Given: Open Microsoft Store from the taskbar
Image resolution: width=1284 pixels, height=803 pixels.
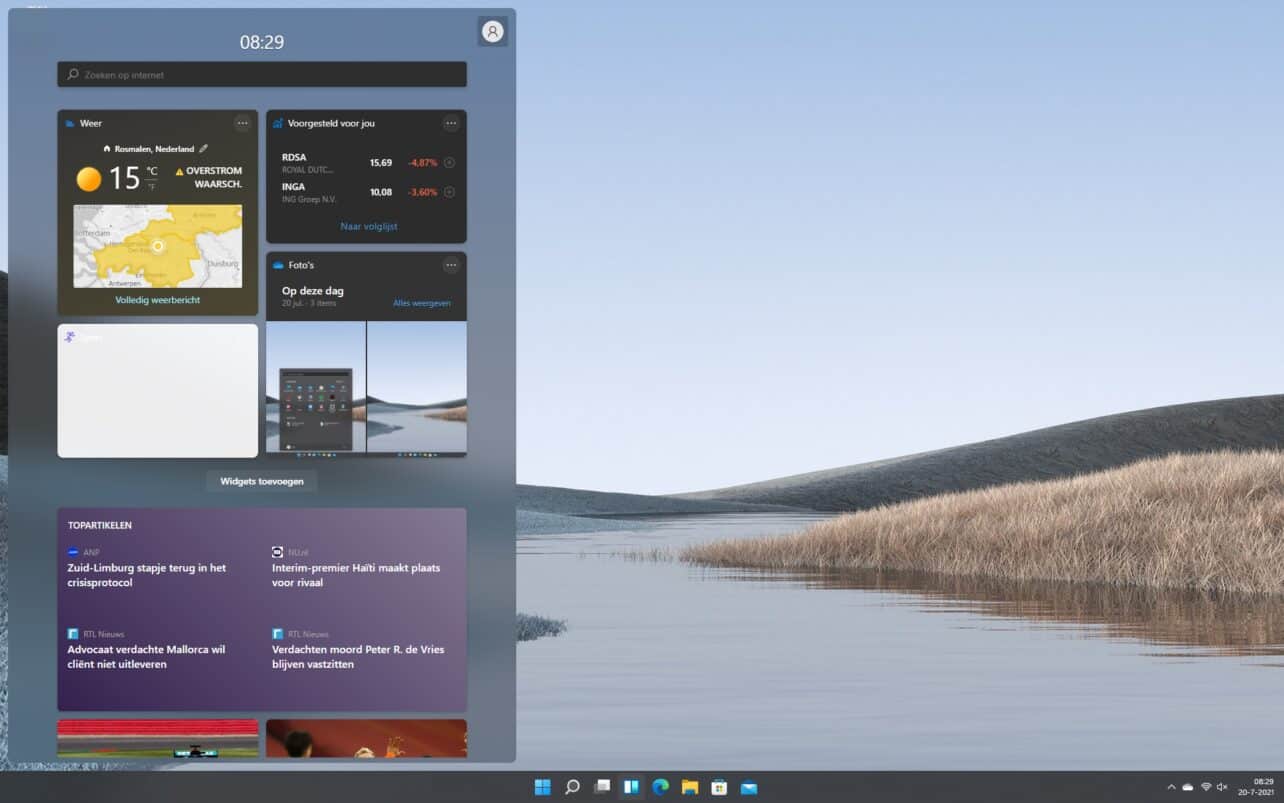Looking at the screenshot, I should (718, 787).
